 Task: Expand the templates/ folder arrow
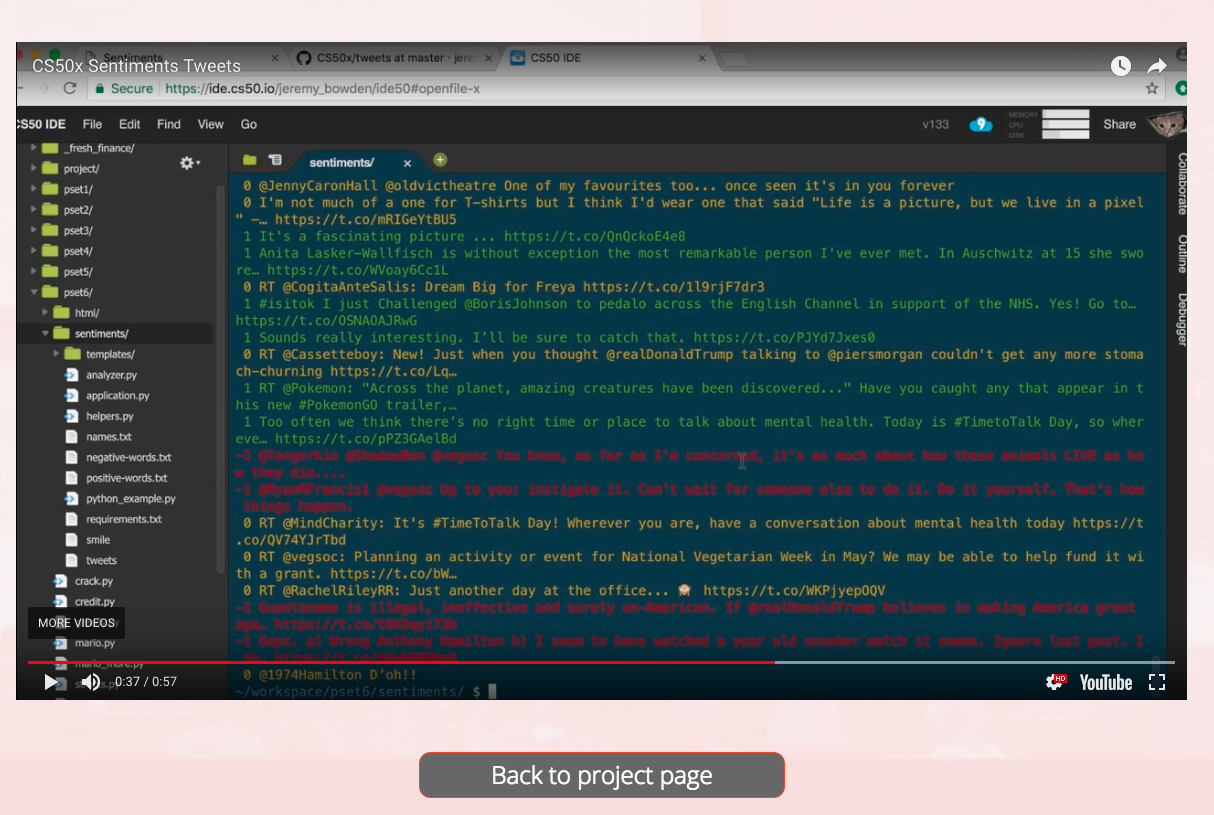tap(56, 354)
